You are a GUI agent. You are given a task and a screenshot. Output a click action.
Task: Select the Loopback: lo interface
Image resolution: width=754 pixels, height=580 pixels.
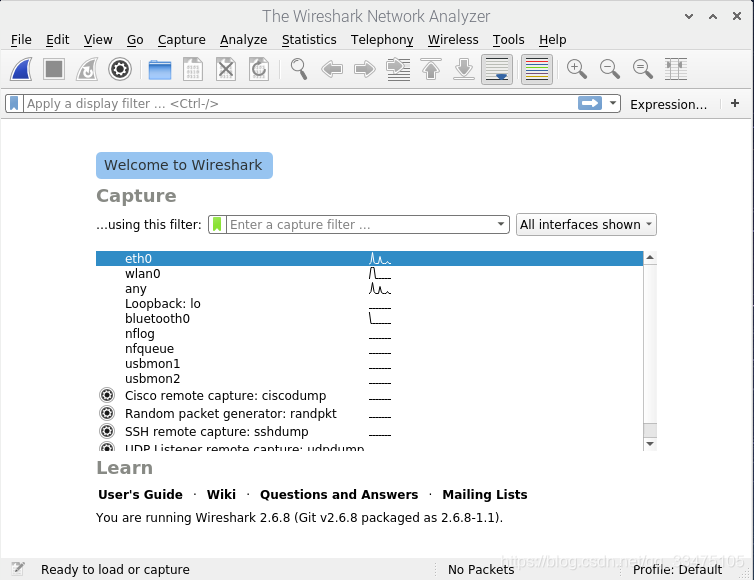pos(369,303)
